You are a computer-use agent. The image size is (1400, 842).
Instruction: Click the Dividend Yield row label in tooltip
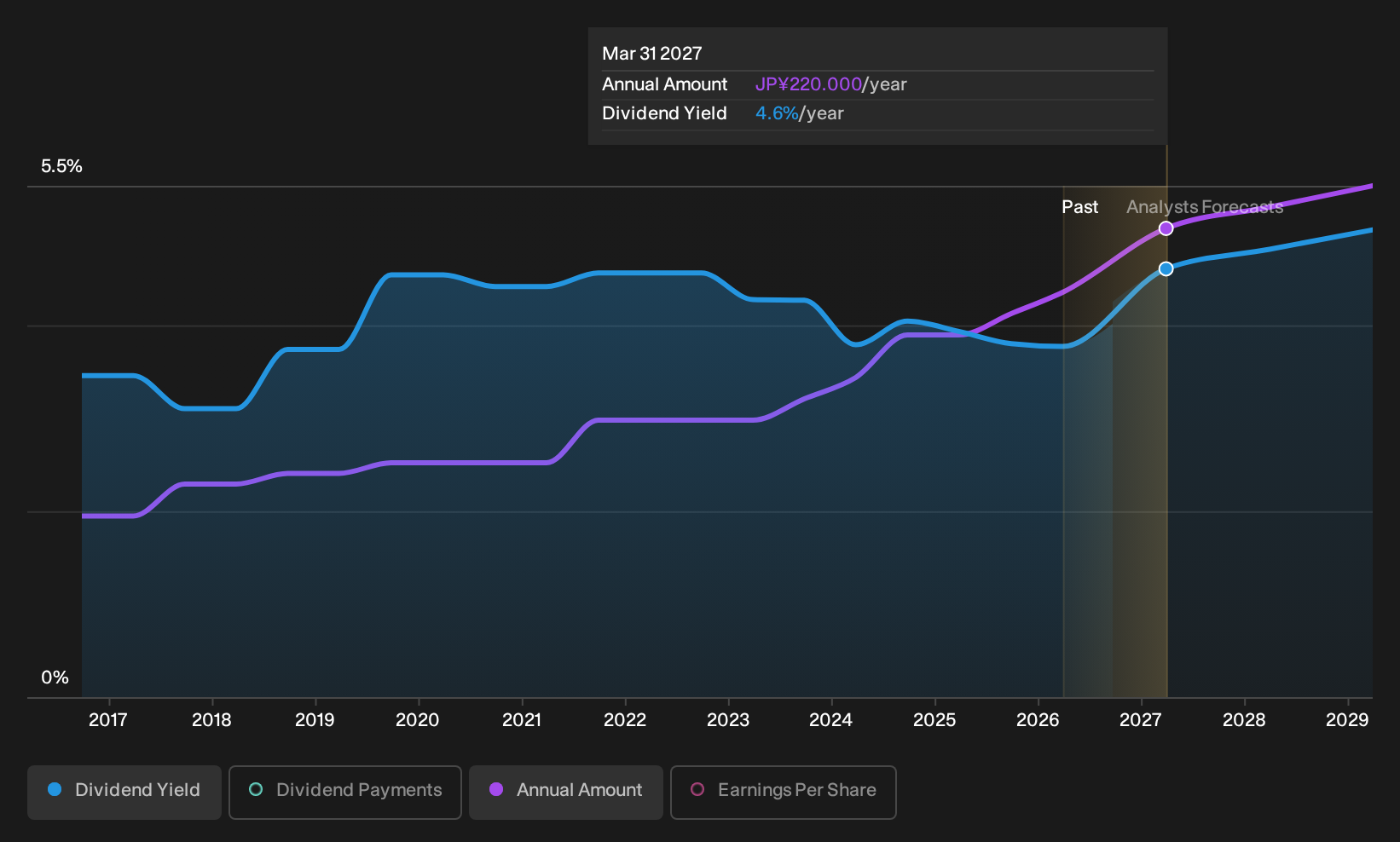pyautogui.click(x=665, y=113)
